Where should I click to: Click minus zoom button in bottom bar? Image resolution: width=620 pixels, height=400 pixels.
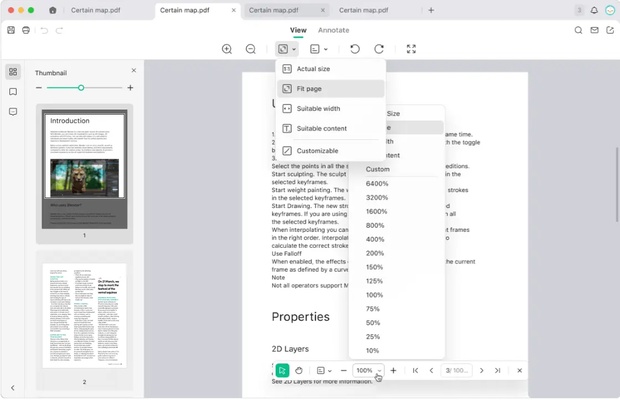pos(344,370)
